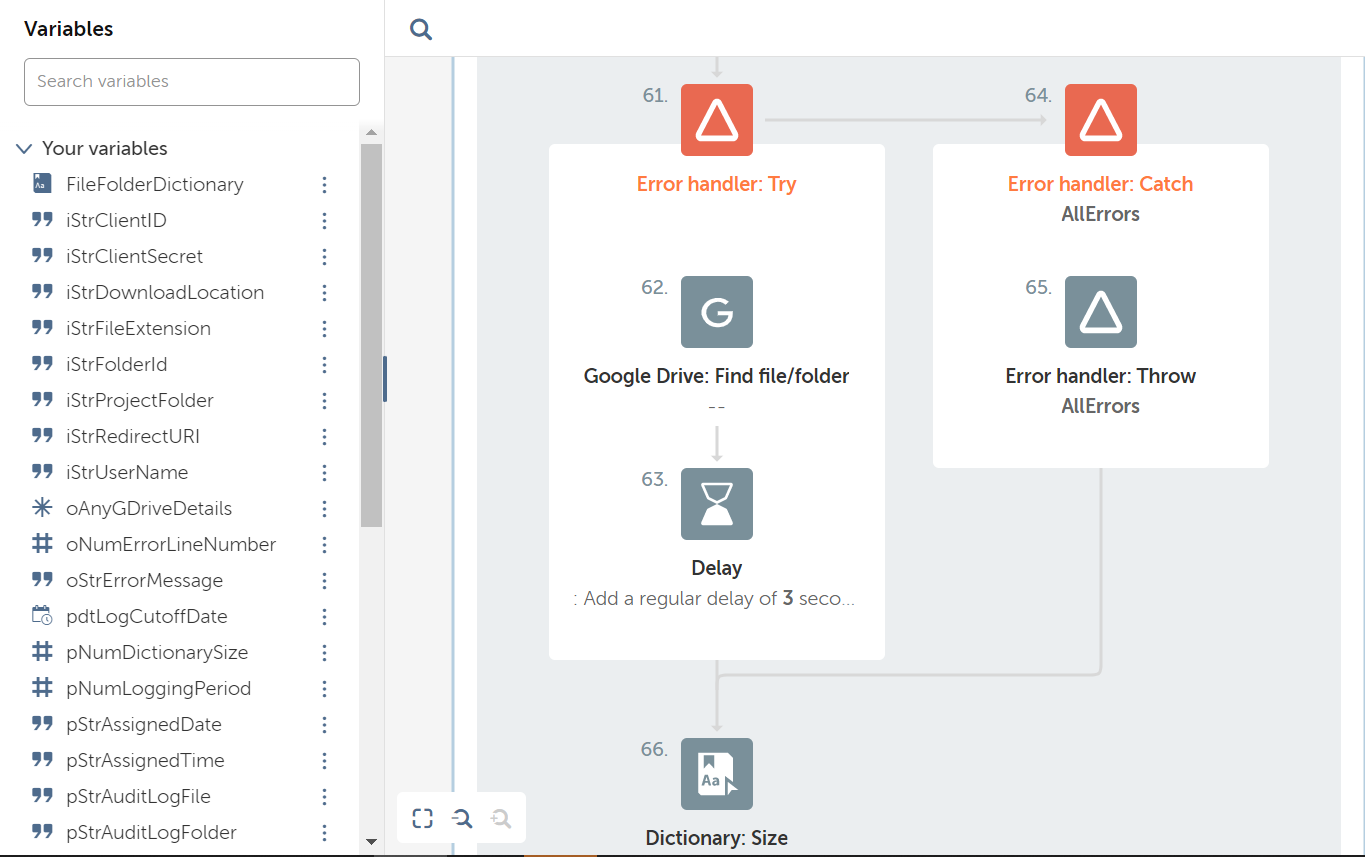
Task: Open options menu for iStrClientSecret variable
Action: [x=324, y=257]
